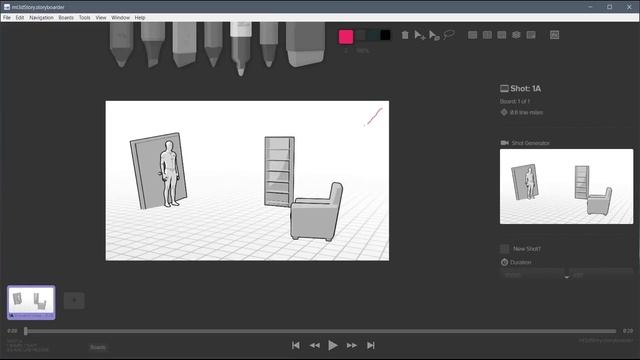
Task: Pick the black palette swatch
Action: tap(385, 35)
